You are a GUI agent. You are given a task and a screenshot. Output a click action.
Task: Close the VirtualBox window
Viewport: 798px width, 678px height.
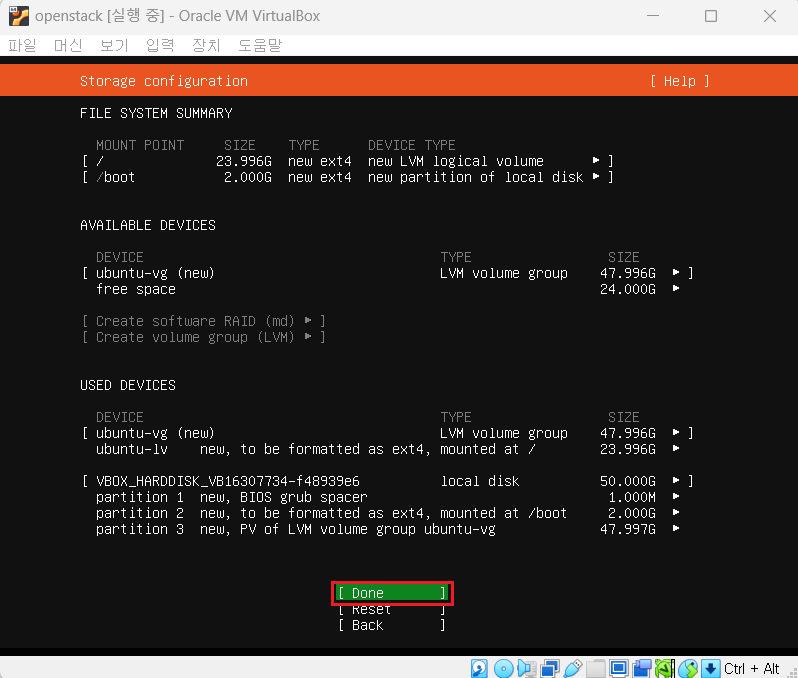click(x=770, y=16)
